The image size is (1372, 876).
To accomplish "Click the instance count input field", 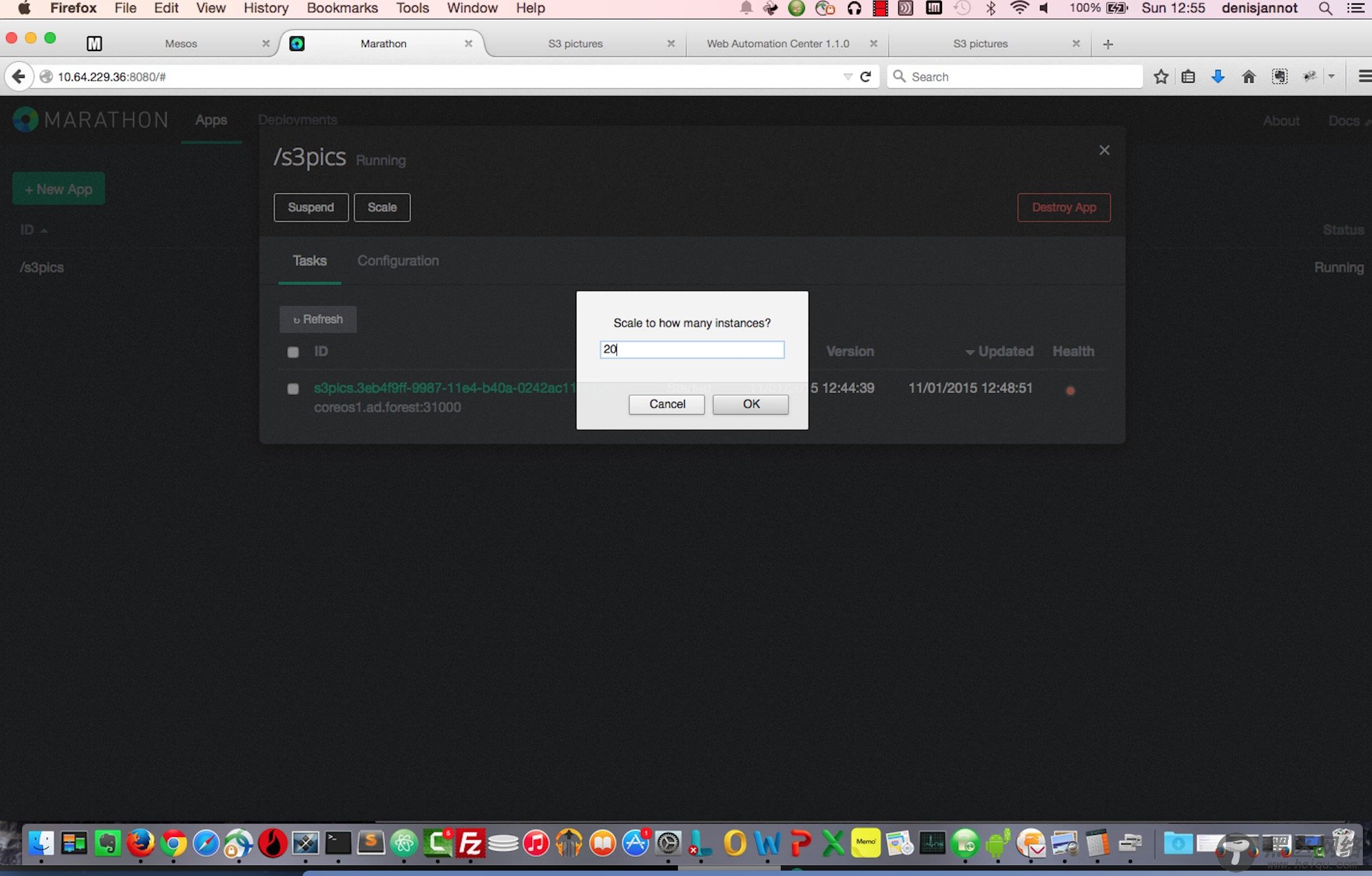I will point(692,349).
